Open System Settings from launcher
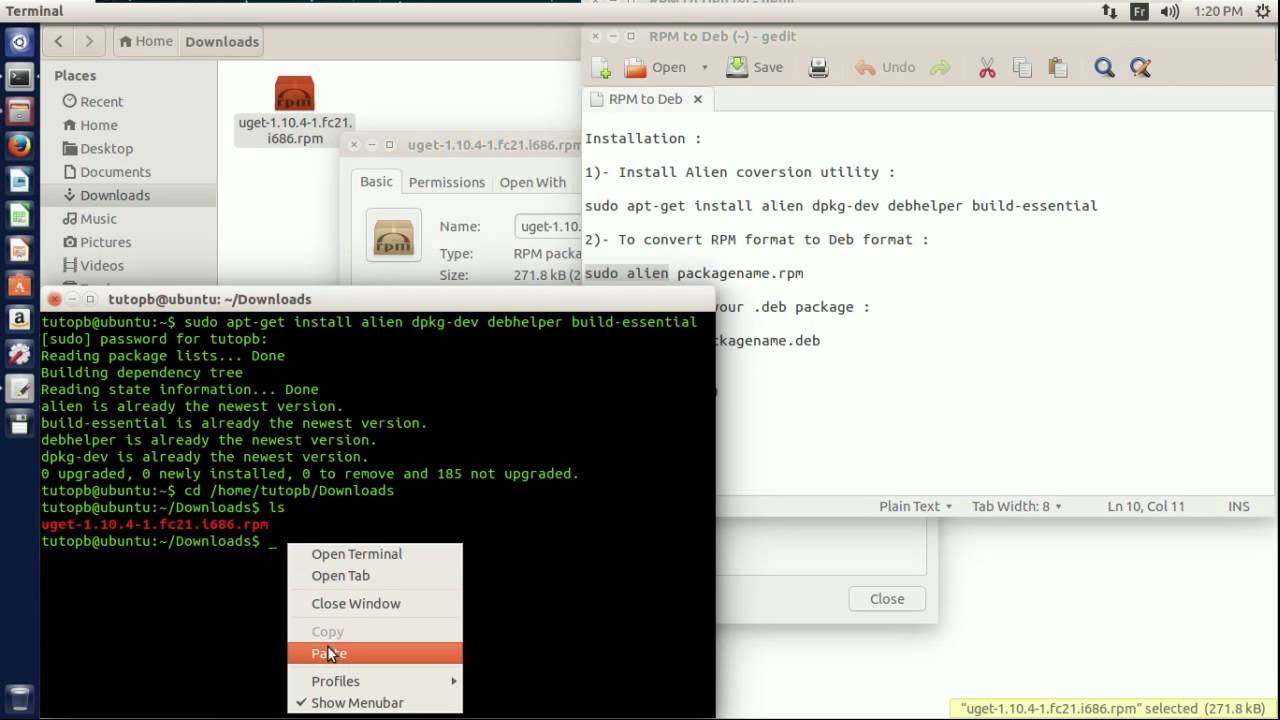 pyautogui.click(x=20, y=354)
